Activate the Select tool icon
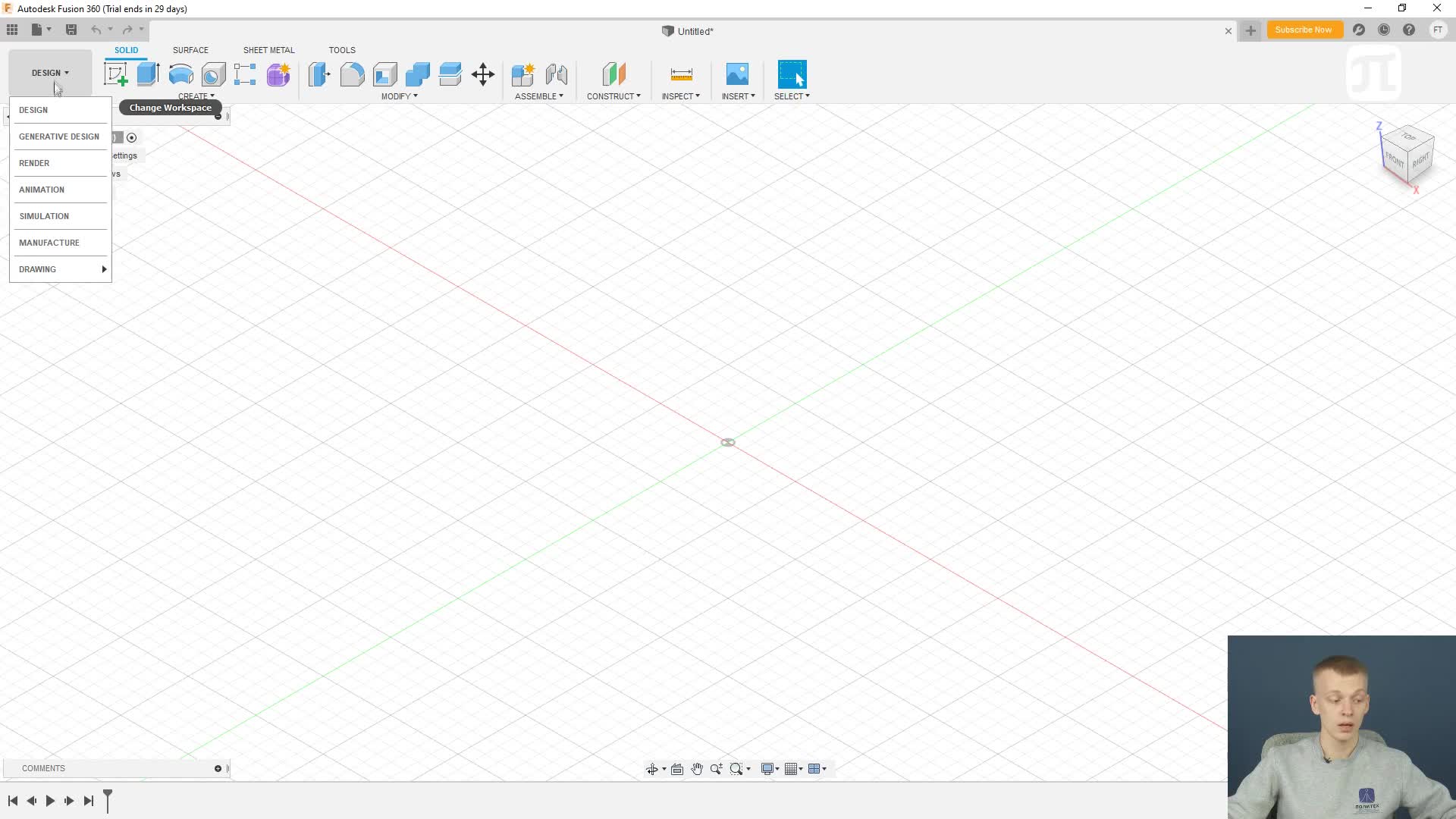The image size is (1456, 819). (792, 74)
